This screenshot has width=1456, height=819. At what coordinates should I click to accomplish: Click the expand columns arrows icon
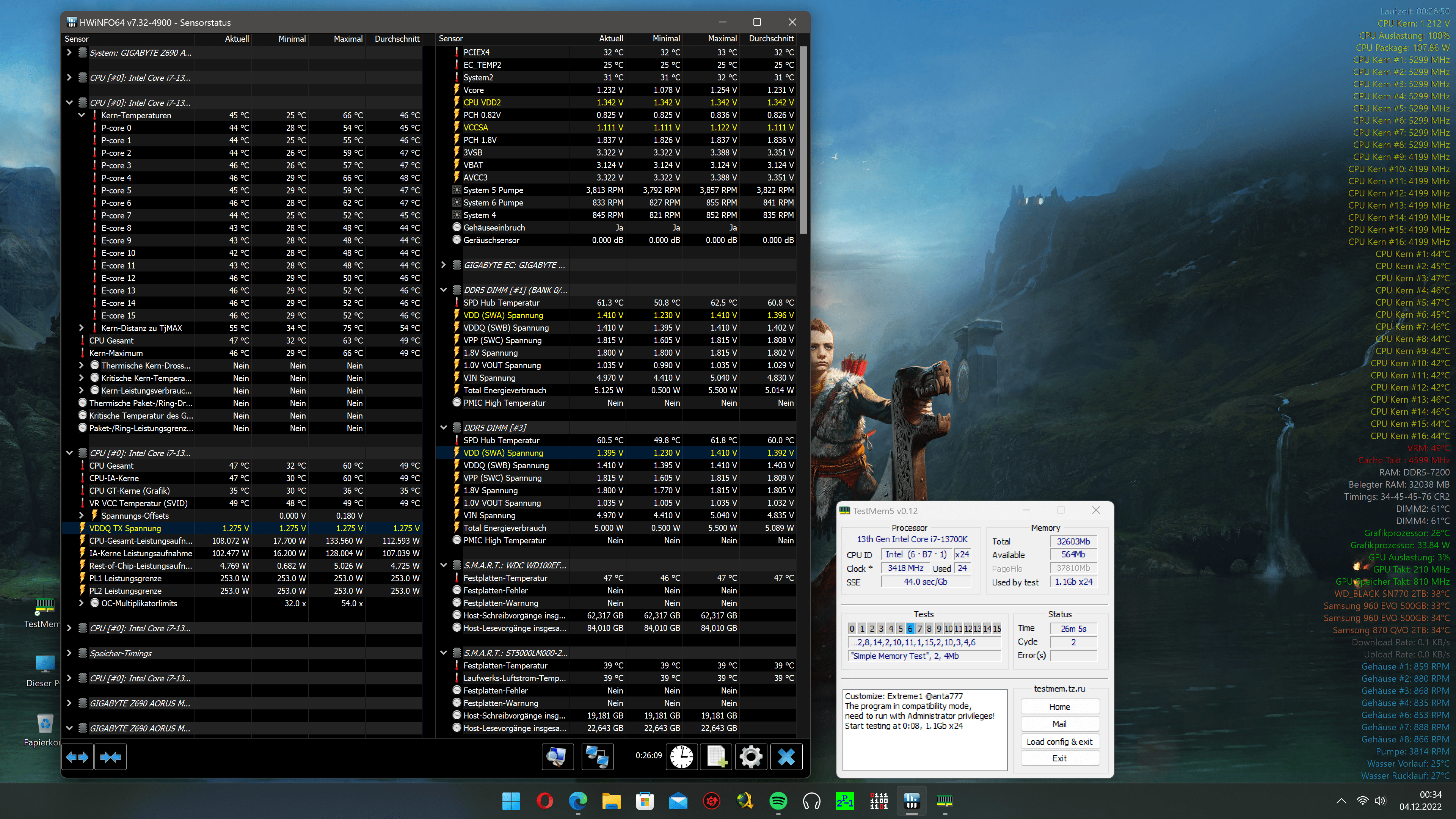(77, 757)
